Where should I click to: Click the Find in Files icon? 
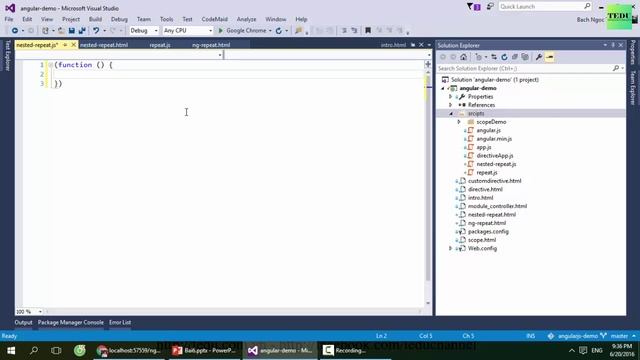point(298,31)
